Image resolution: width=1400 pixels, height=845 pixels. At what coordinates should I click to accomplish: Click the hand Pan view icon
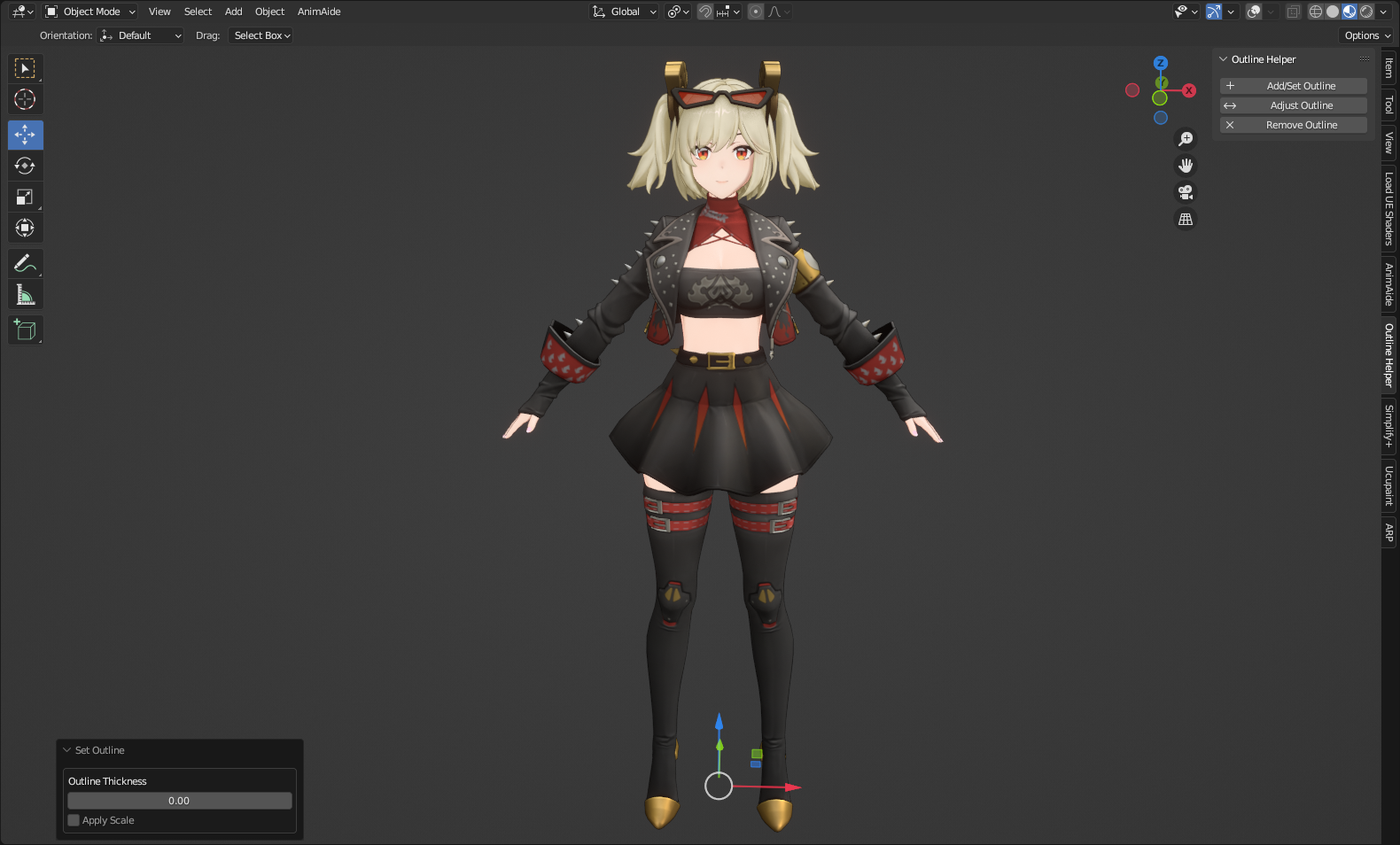click(1186, 166)
